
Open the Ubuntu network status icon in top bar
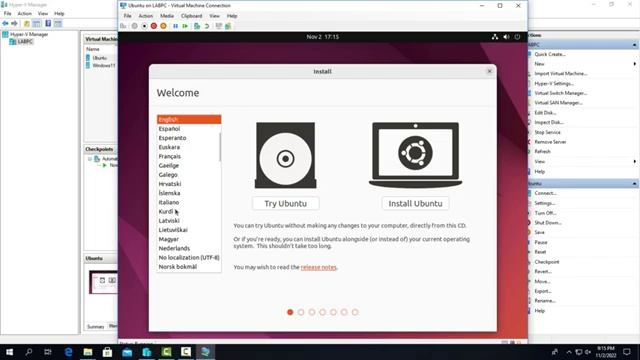(x=495, y=37)
